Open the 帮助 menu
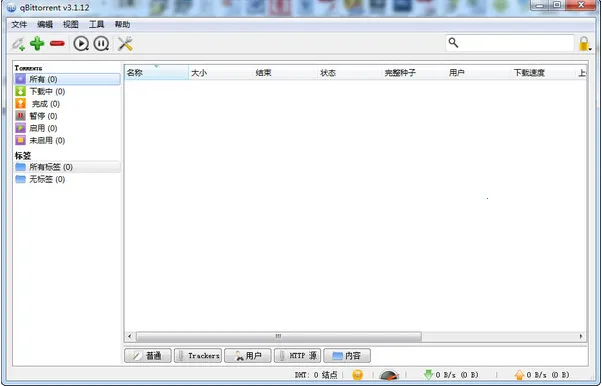Image resolution: width=602 pixels, height=386 pixels. (122, 25)
